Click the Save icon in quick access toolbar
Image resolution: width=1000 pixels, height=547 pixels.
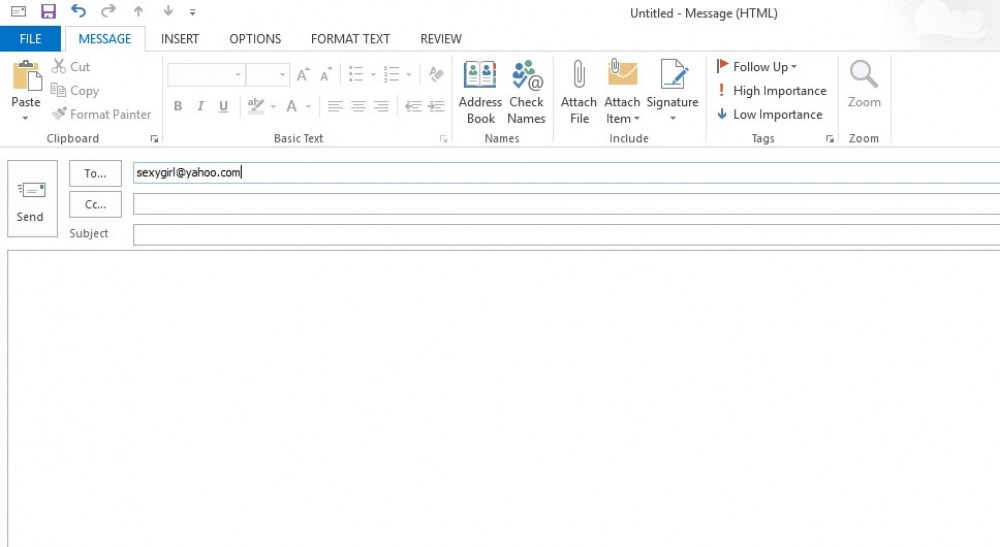(48, 11)
